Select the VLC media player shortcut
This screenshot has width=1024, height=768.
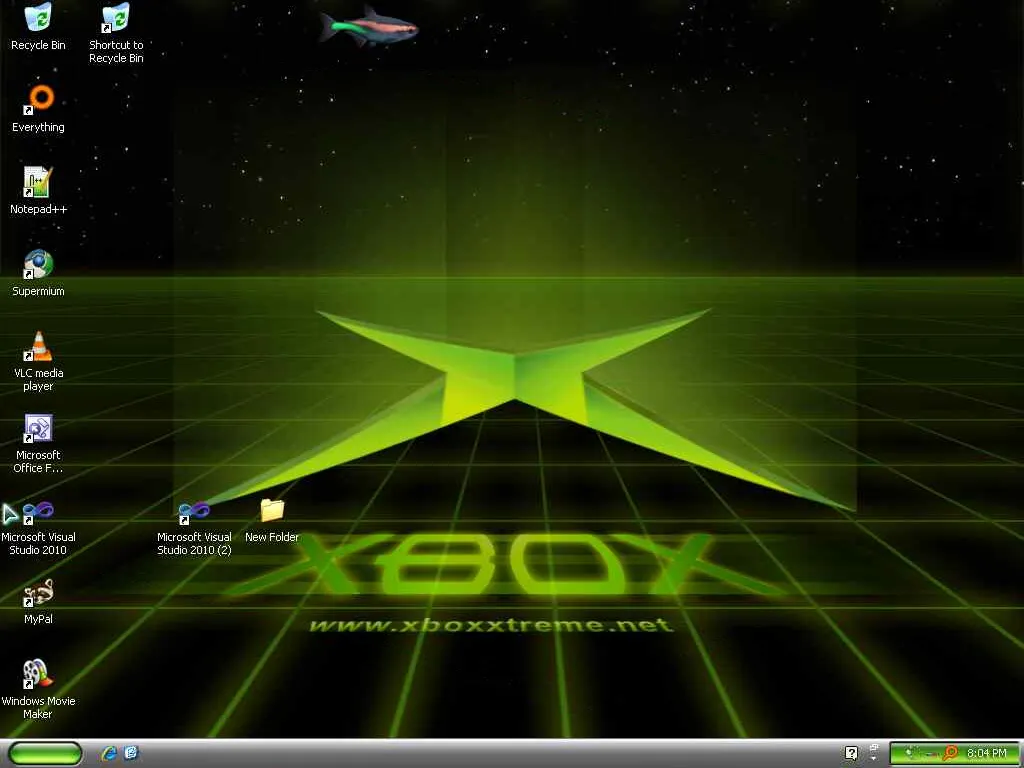pyautogui.click(x=38, y=361)
